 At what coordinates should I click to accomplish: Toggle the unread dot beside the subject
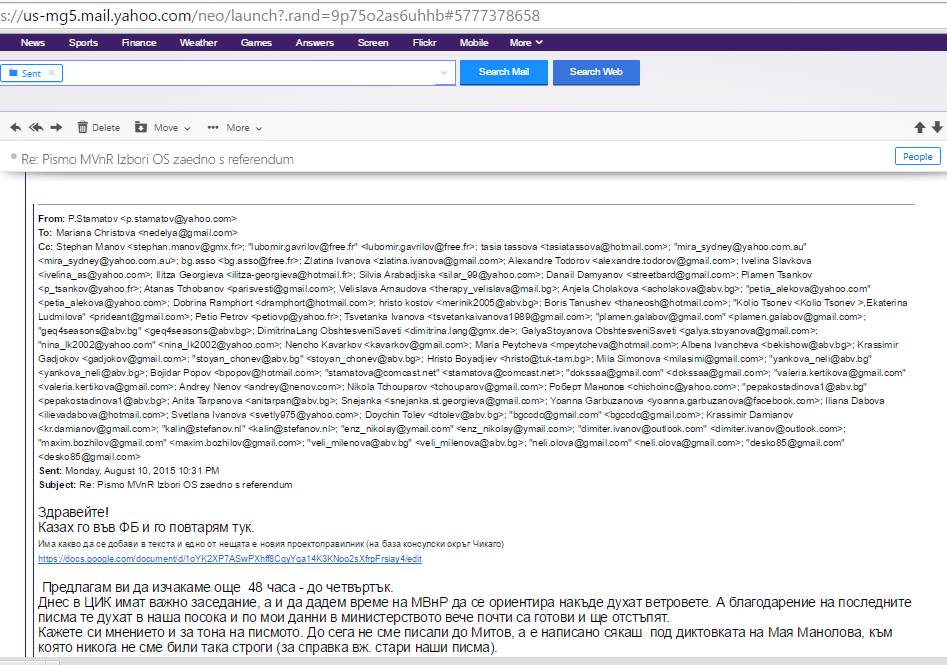[x=13, y=158]
